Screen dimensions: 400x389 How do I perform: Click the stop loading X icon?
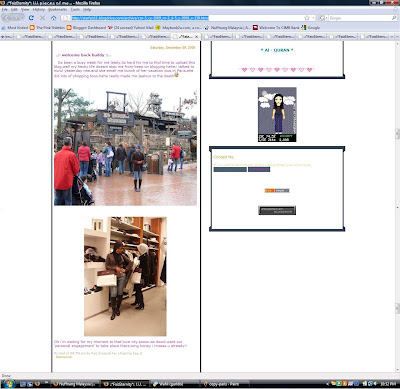(x=42, y=18)
